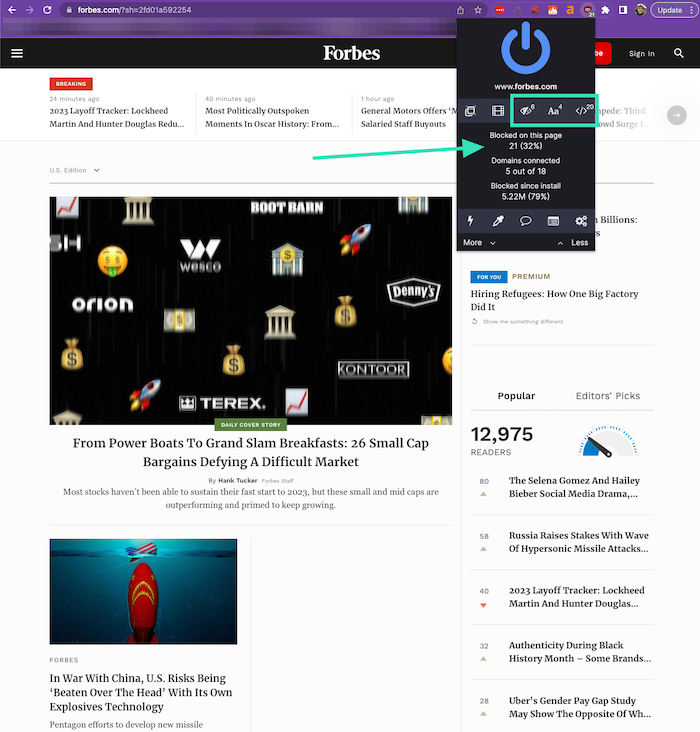Screen dimensions: 700x732
Task: Open the Forbes hamburger menu
Action: click(x=17, y=53)
